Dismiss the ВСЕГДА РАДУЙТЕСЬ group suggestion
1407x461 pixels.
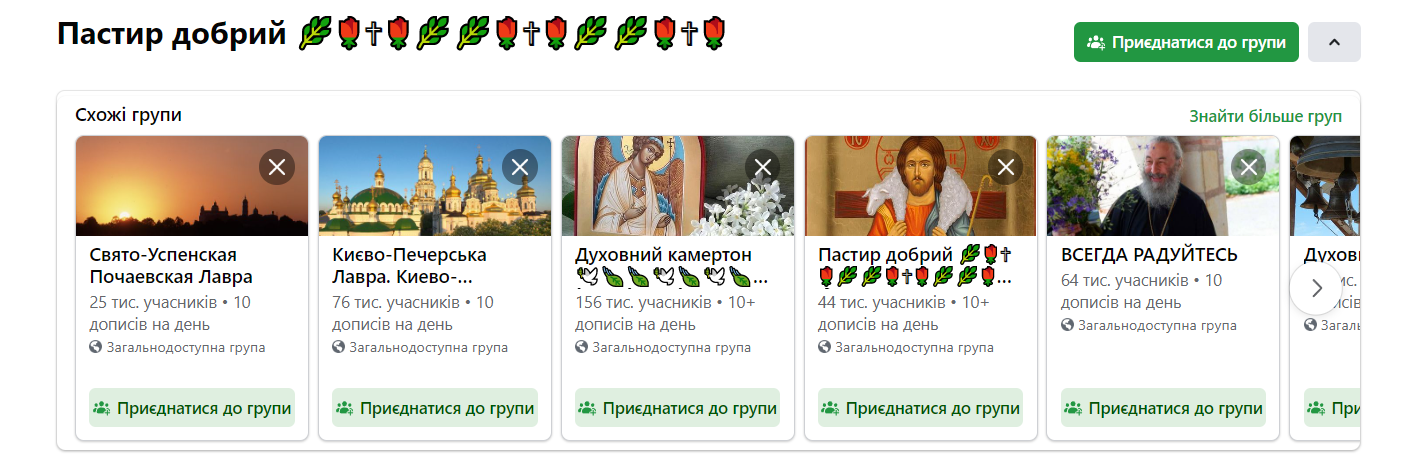click(x=1249, y=167)
